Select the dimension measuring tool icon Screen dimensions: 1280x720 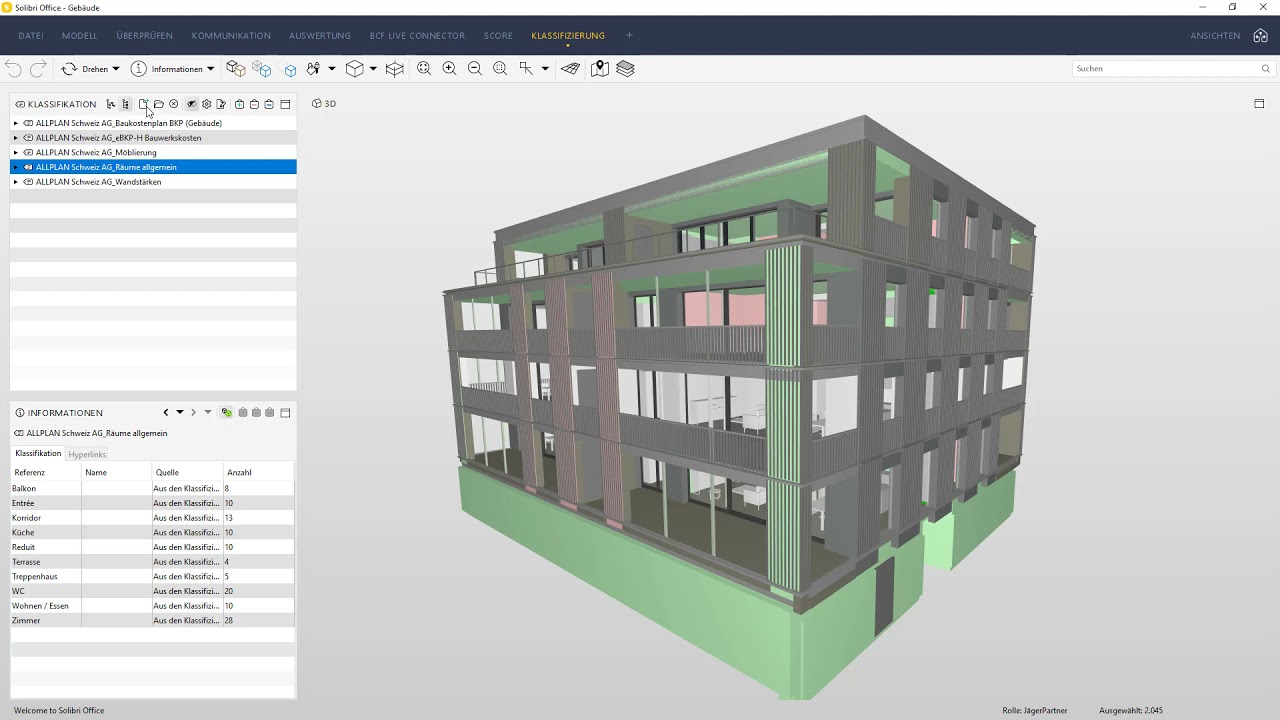click(526, 69)
